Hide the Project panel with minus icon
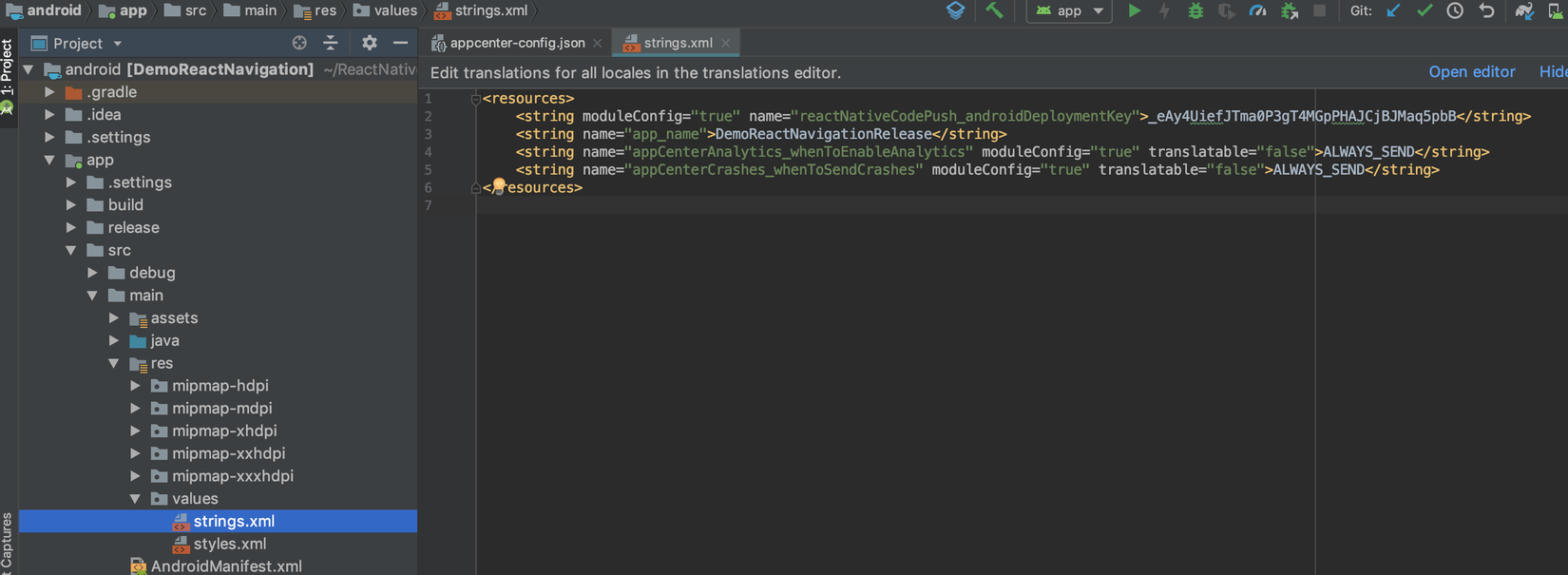Image resolution: width=1568 pixels, height=575 pixels. (400, 43)
